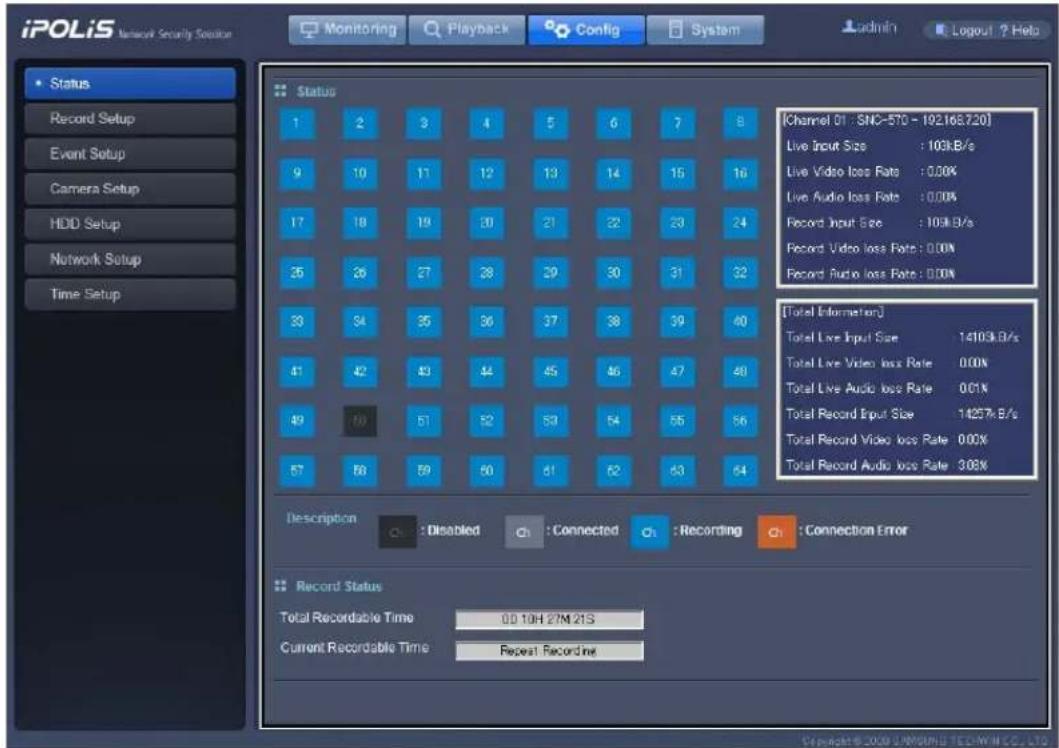Select channel 1 status icon
Screen dimensions: 1059x748
click(296, 124)
